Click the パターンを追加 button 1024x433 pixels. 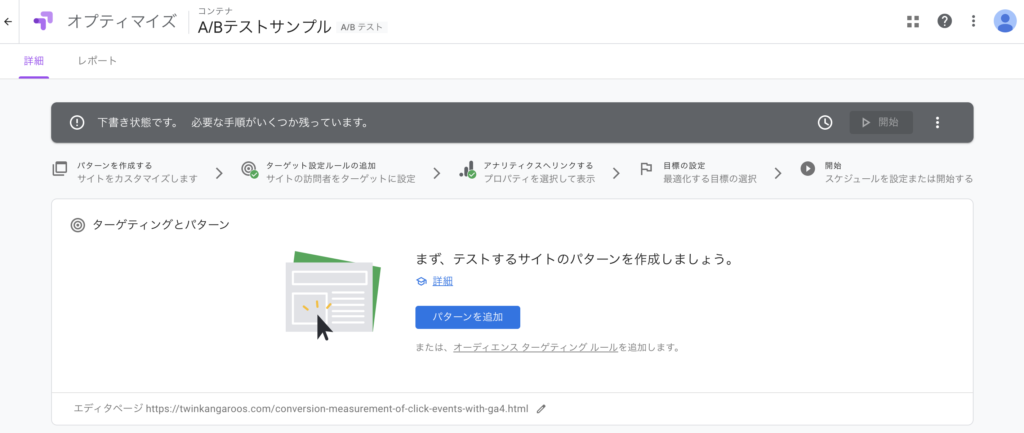(x=468, y=317)
